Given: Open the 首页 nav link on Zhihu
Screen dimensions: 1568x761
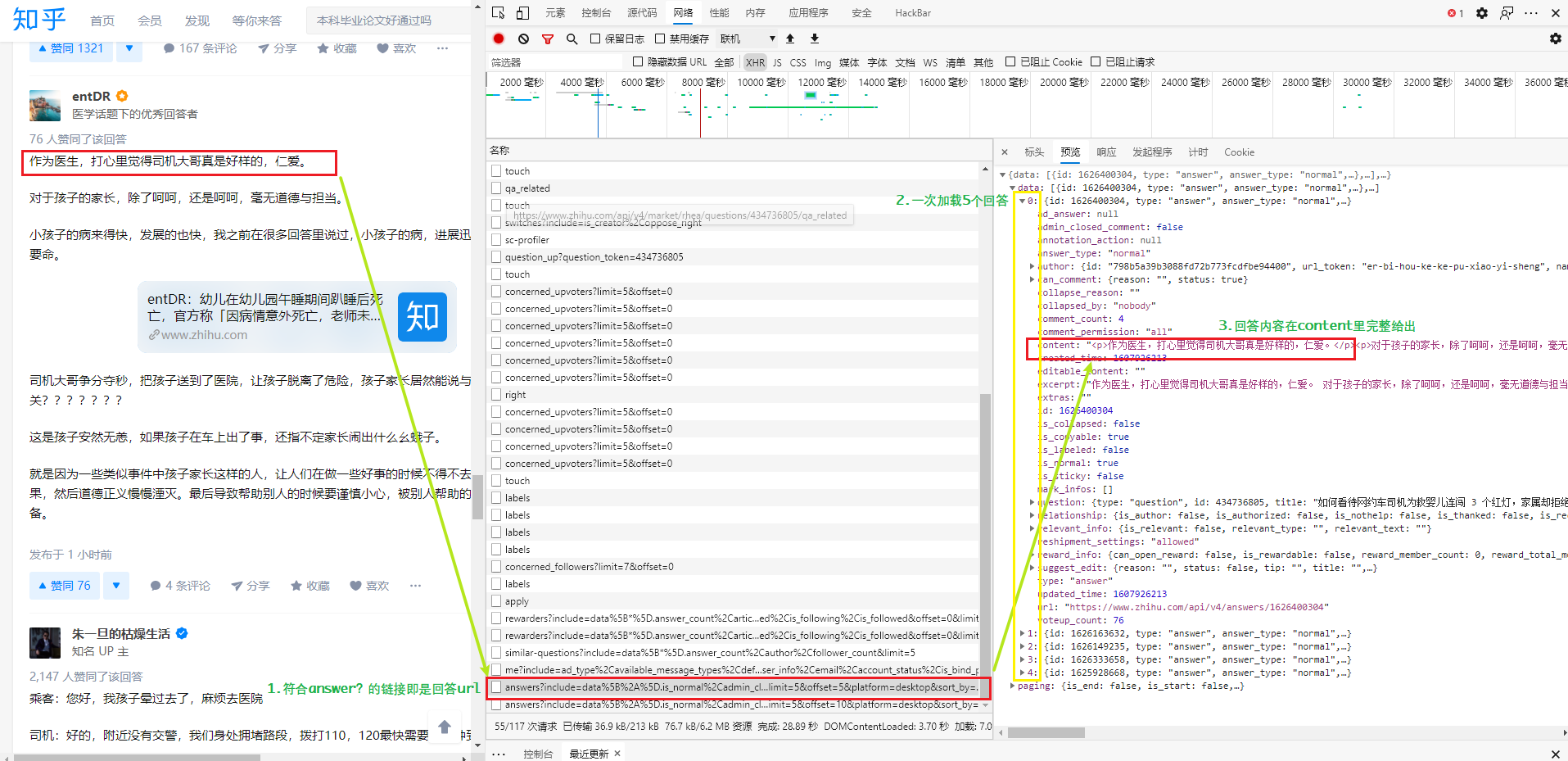Looking at the screenshot, I should [102, 20].
